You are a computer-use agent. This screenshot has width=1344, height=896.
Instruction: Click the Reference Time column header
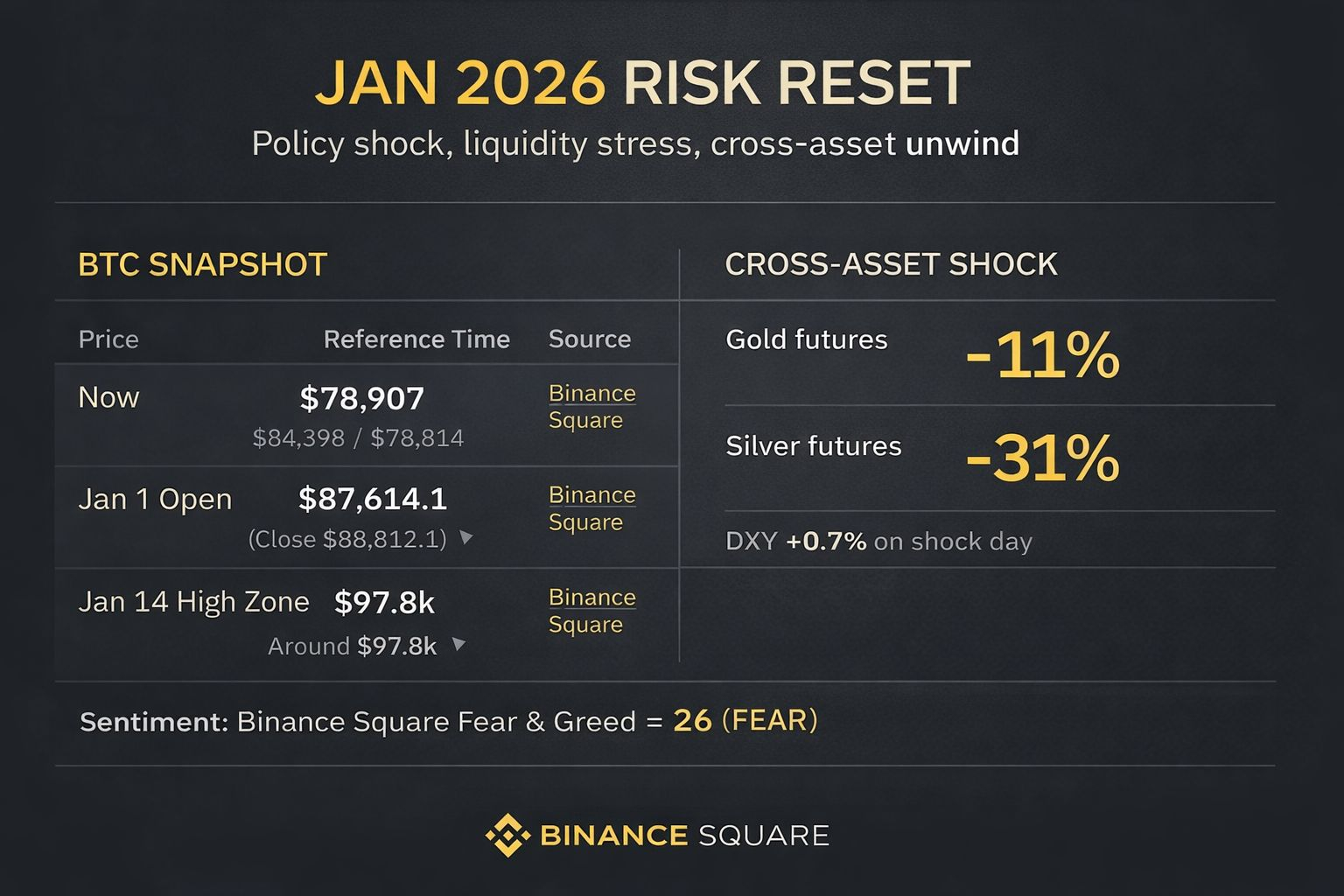point(416,339)
